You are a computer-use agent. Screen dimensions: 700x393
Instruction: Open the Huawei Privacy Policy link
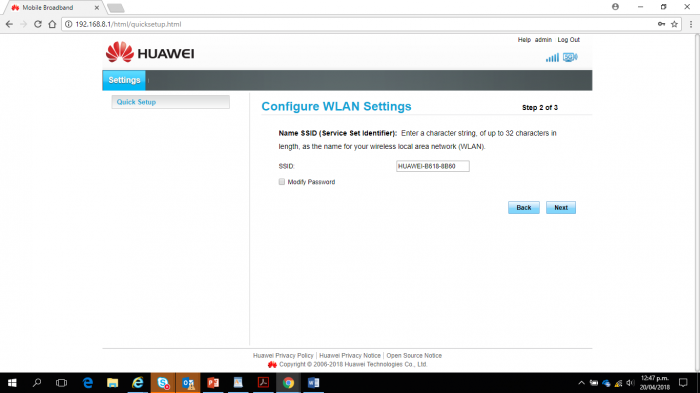click(x=283, y=355)
